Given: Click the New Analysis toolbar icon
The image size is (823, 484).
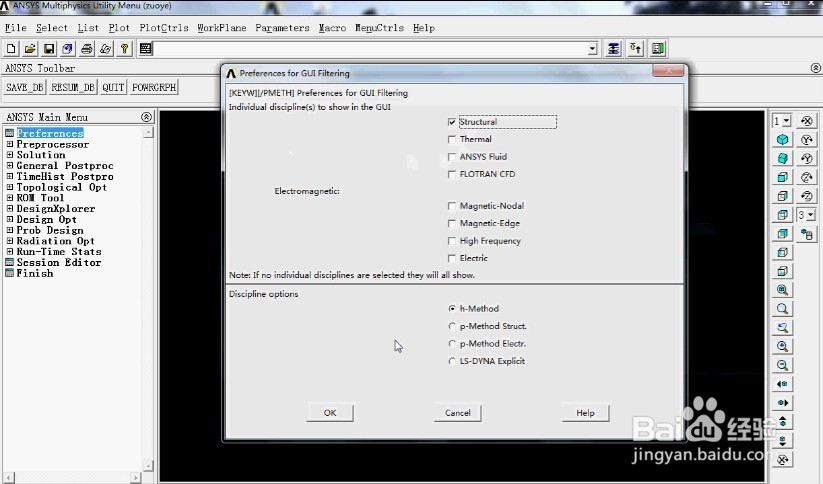Looking at the screenshot, I should (x=11, y=49).
